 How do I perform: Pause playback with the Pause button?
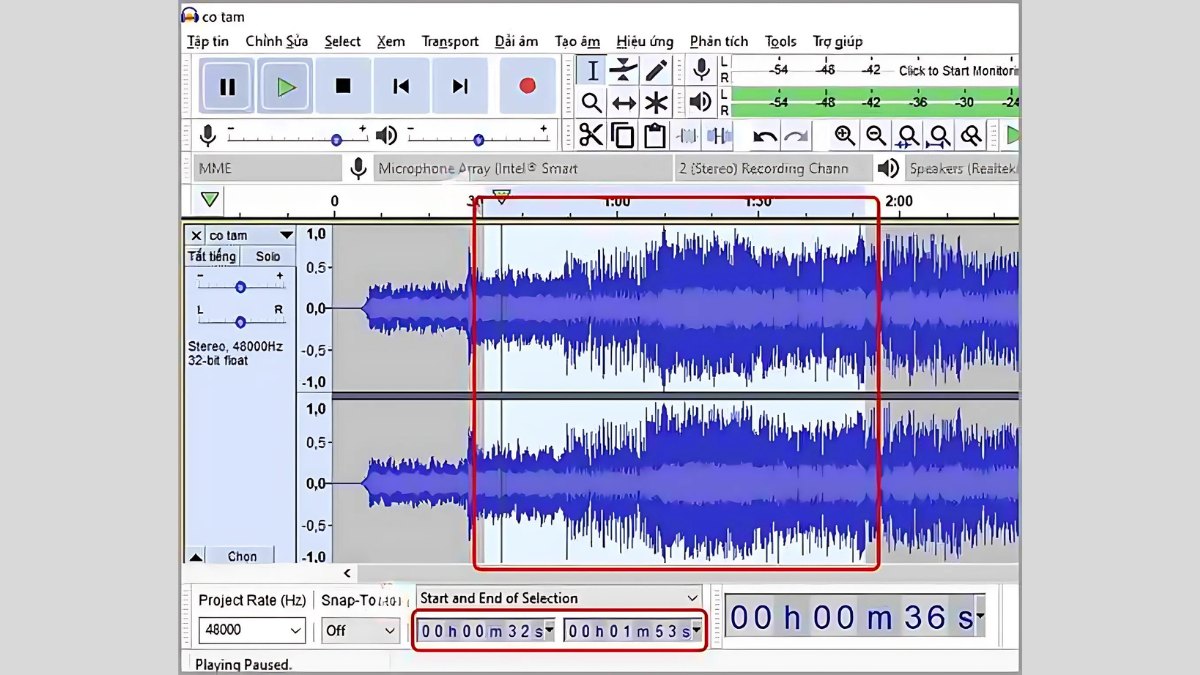point(227,86)
